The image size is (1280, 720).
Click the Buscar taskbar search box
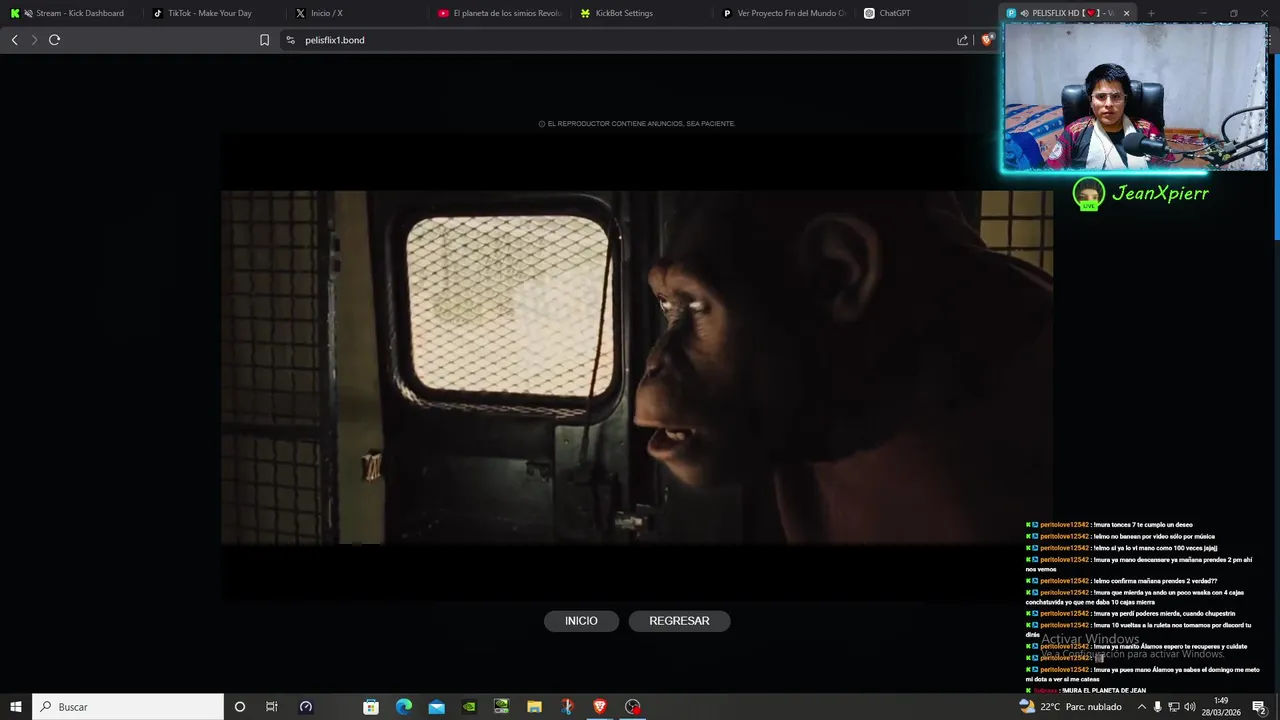(x=128, y=707)
